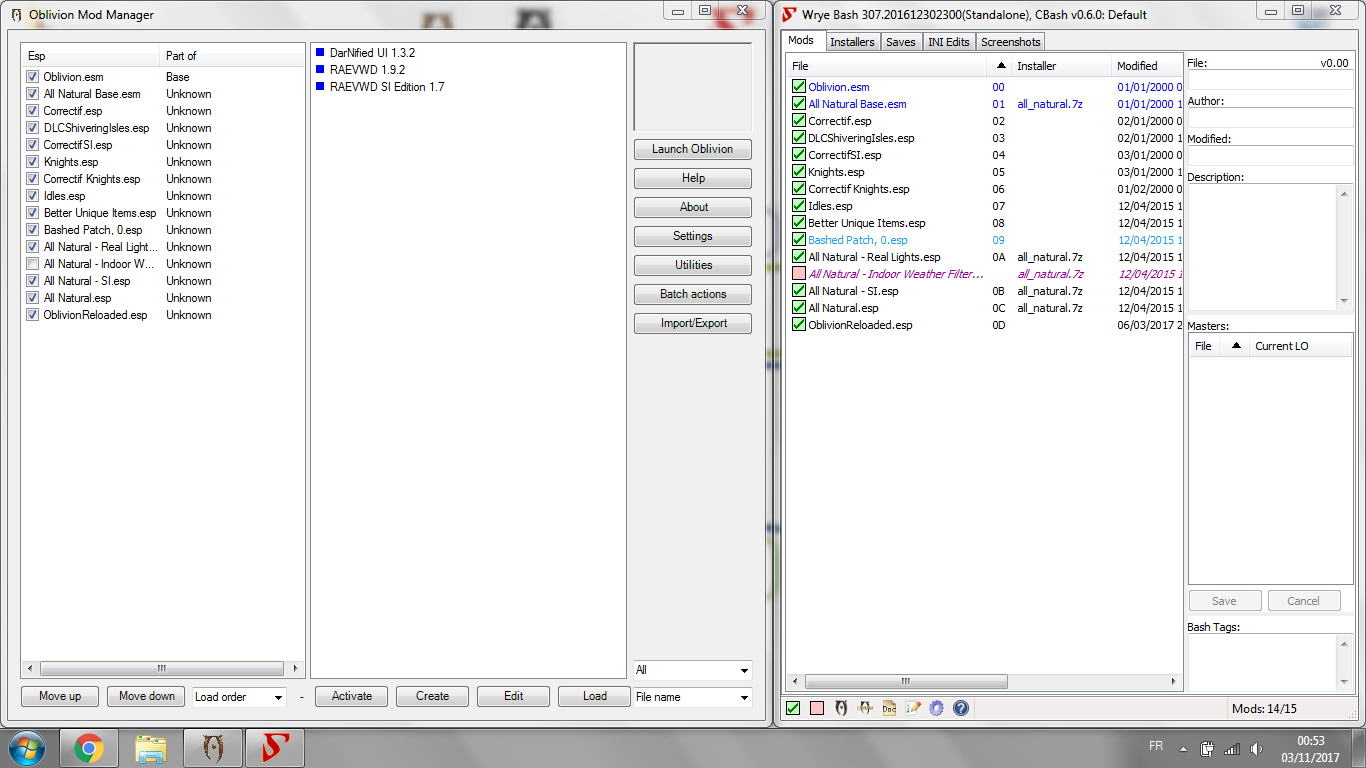Click the blue square beside RAEVWD SI Edition 1.7
Viewport: 1366px width, 768px height.
click(x=320, y=86)
